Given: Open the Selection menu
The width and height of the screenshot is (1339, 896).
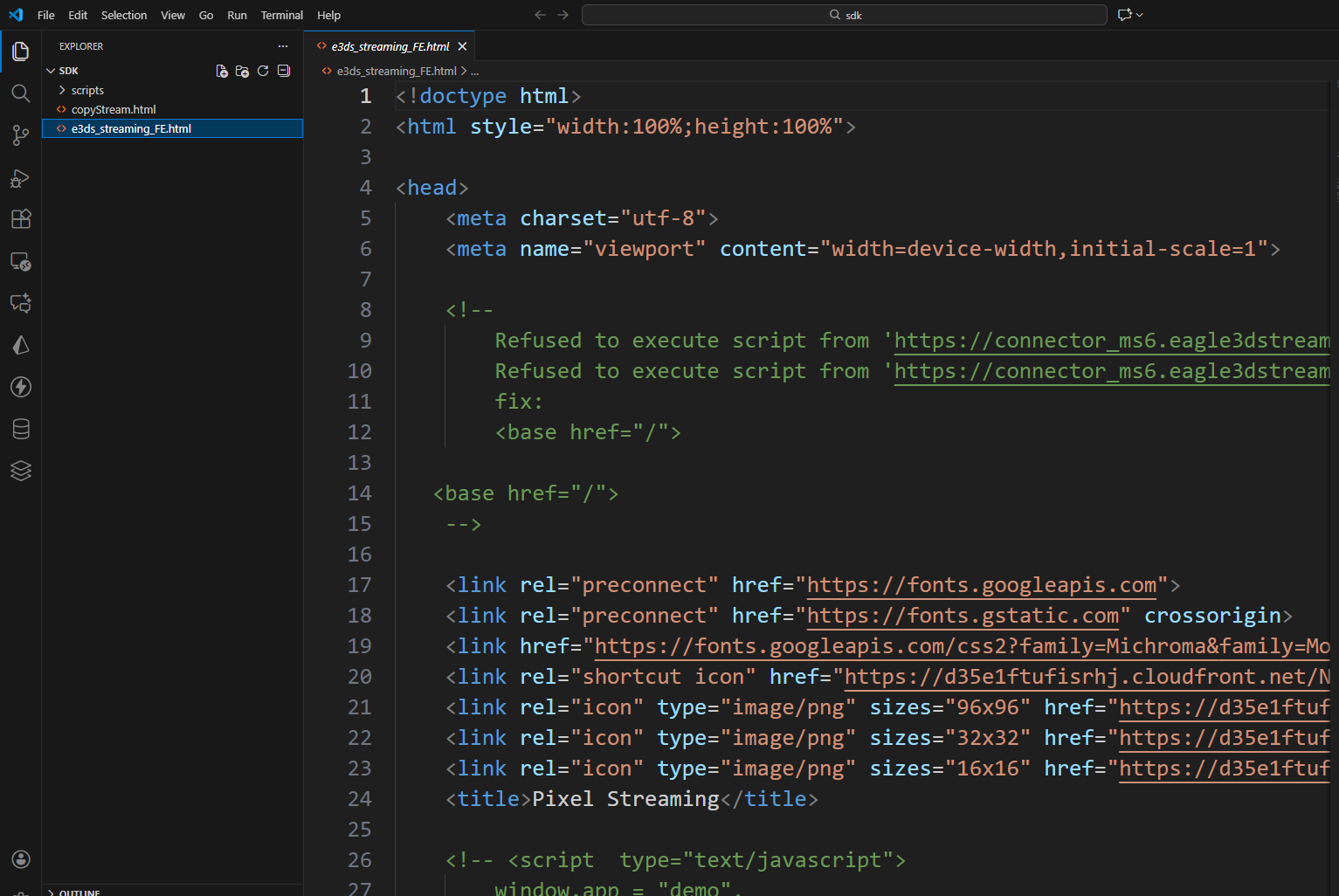Looking at the screenshot, I should pos(124,15).
